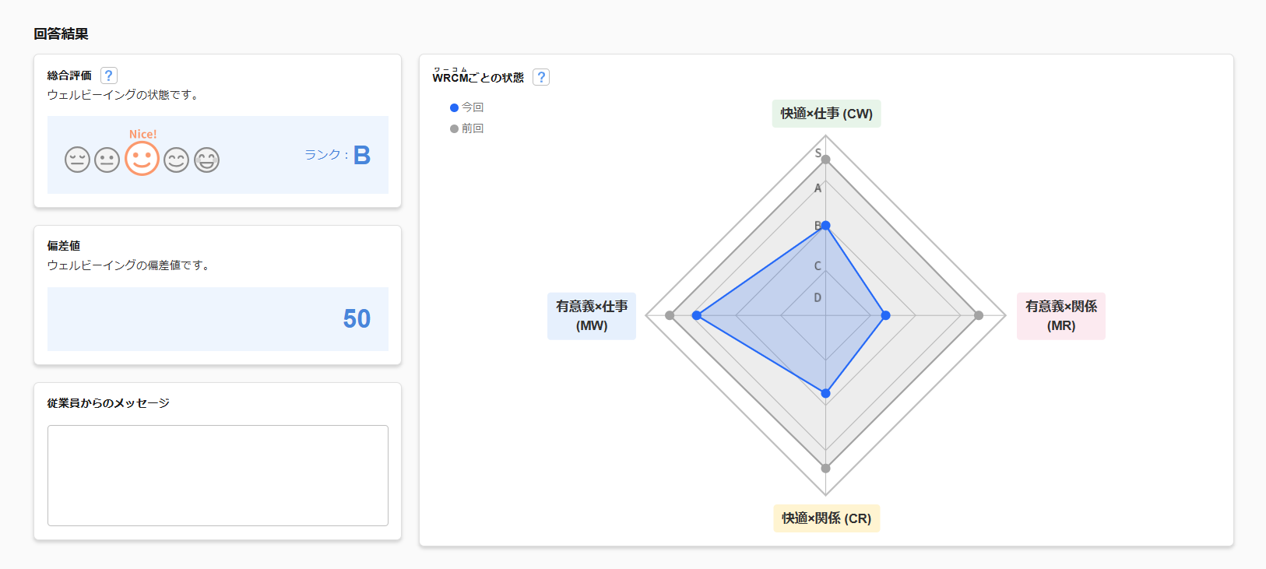
Task: Click the 快適×仕事 (CW) axis label
Action: pos(826,114)
